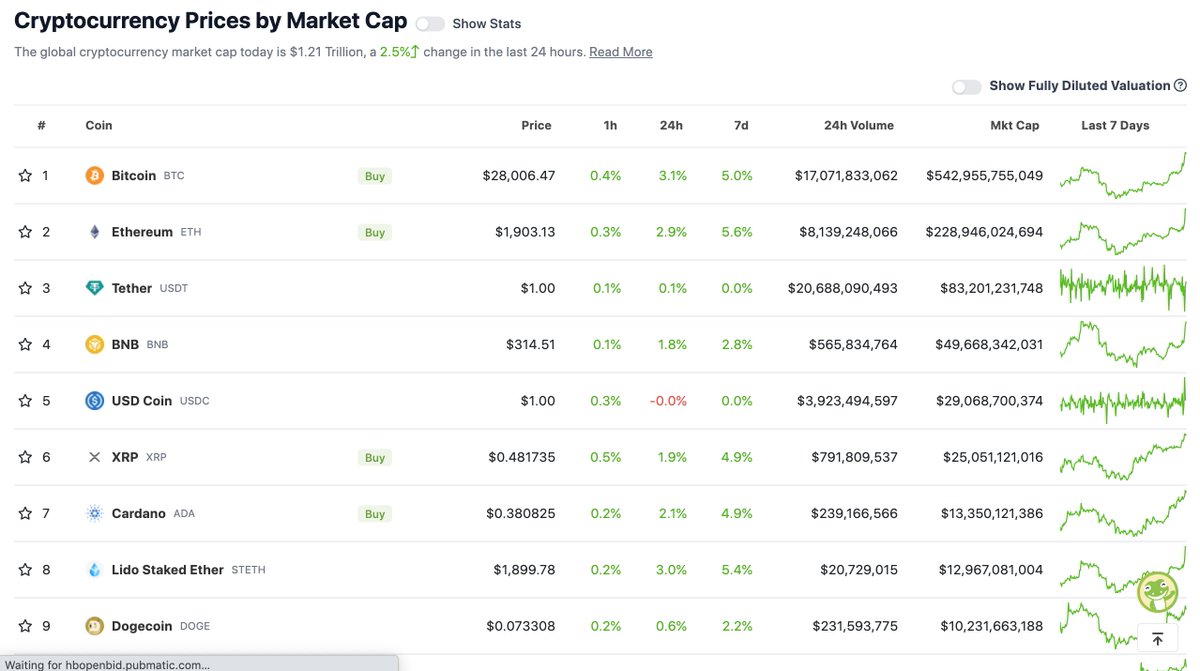Star BNB as a favorite
This screenshot has width=1200, height=671.
(x=25, y=344)
